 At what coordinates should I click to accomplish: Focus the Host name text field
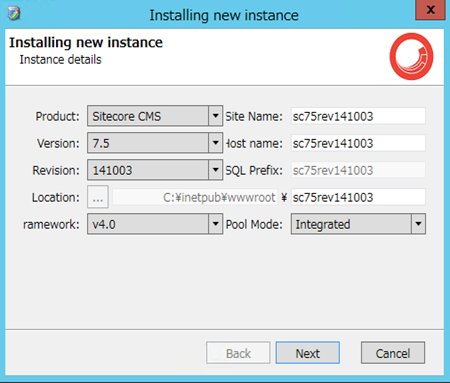(358, 143)
